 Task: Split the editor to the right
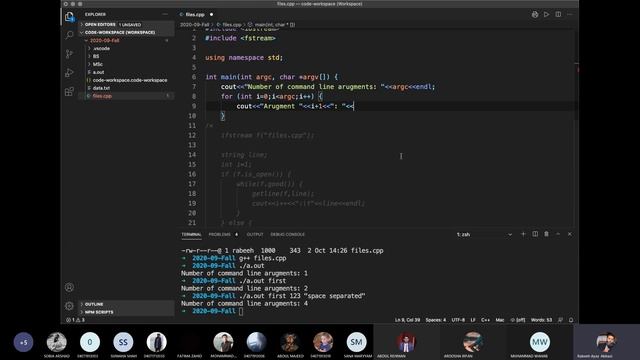558,14
